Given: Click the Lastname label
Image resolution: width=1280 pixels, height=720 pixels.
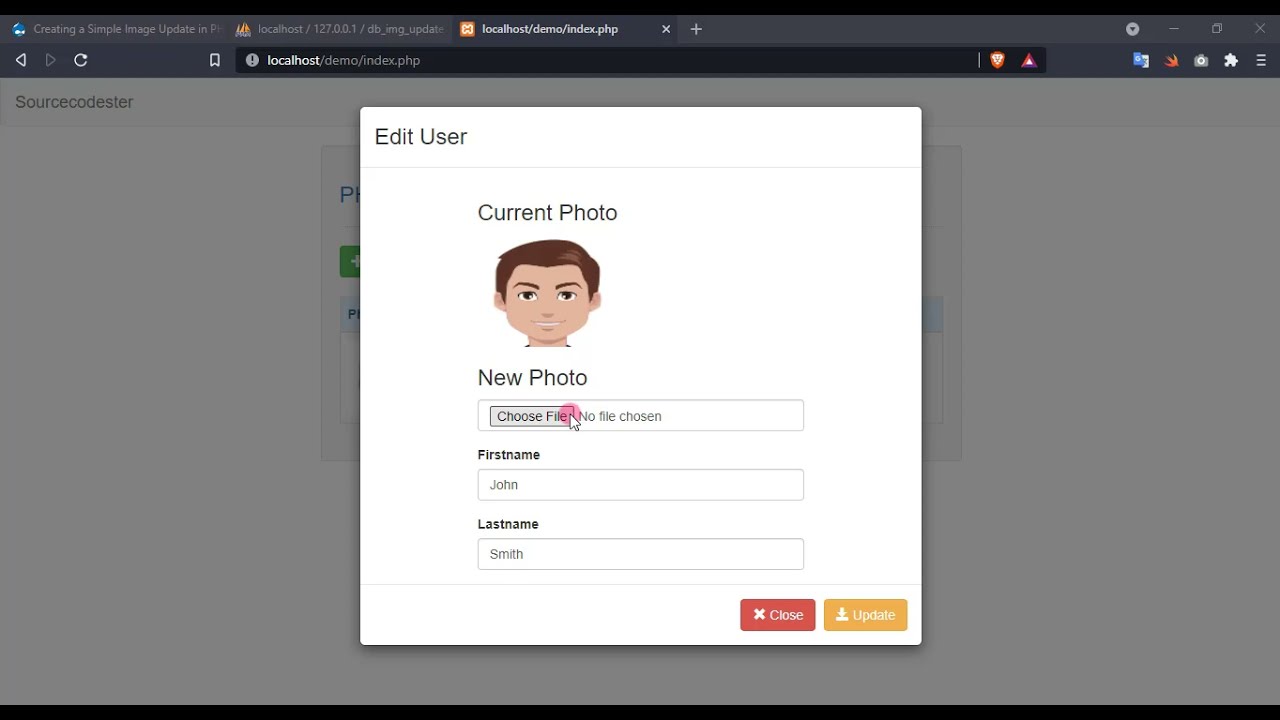Looking at the screenshot, I should [x=508, y=524].
